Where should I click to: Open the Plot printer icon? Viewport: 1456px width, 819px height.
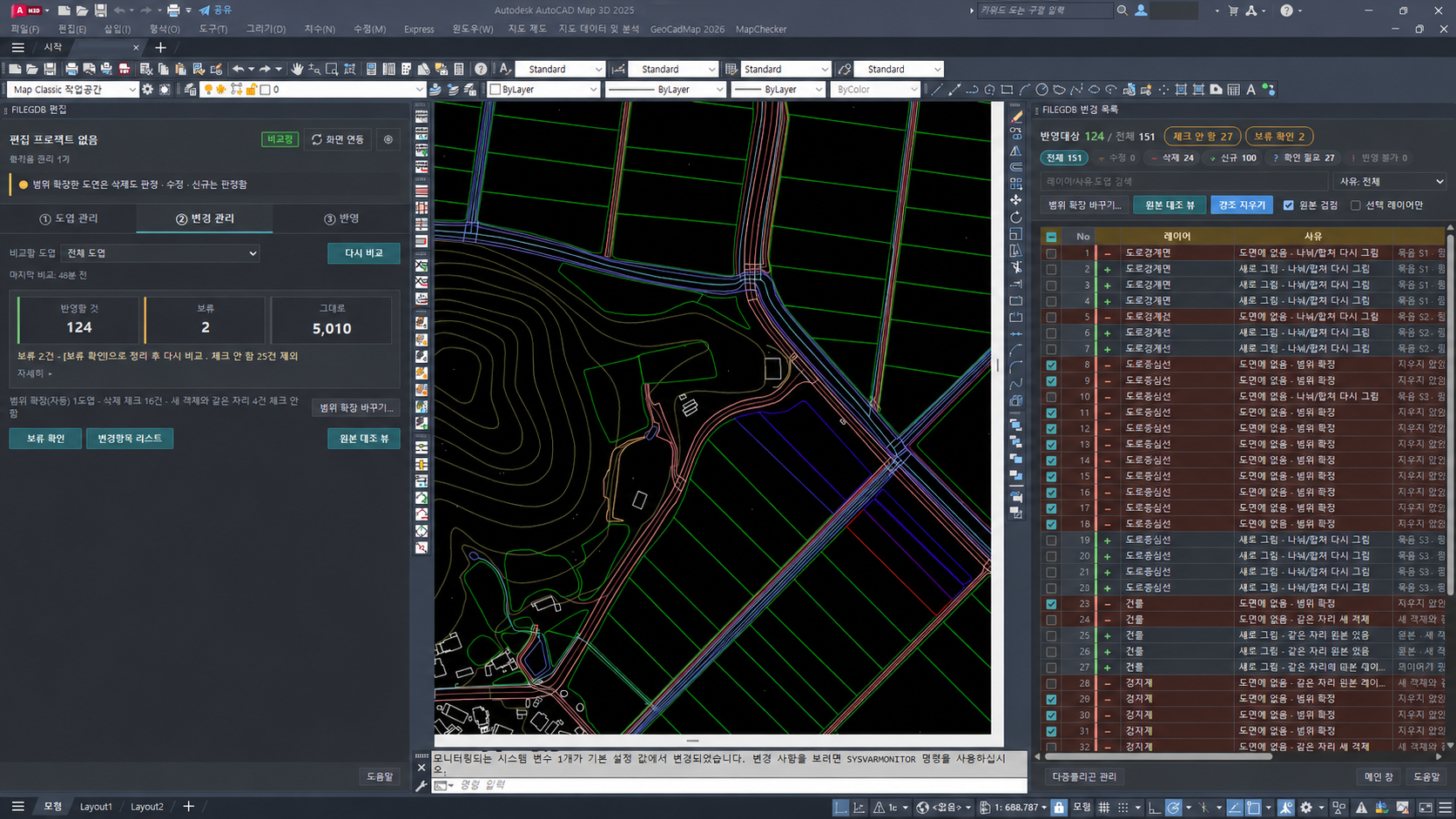click(x=71, y=69)
